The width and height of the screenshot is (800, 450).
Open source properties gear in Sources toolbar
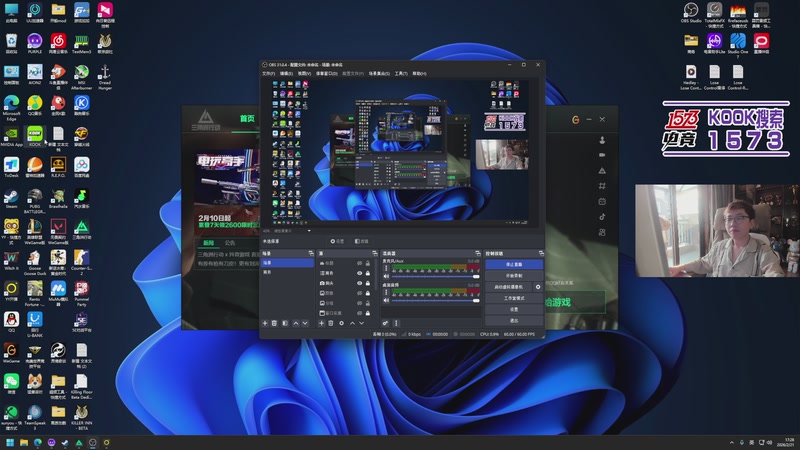click(x=341, y=323)
